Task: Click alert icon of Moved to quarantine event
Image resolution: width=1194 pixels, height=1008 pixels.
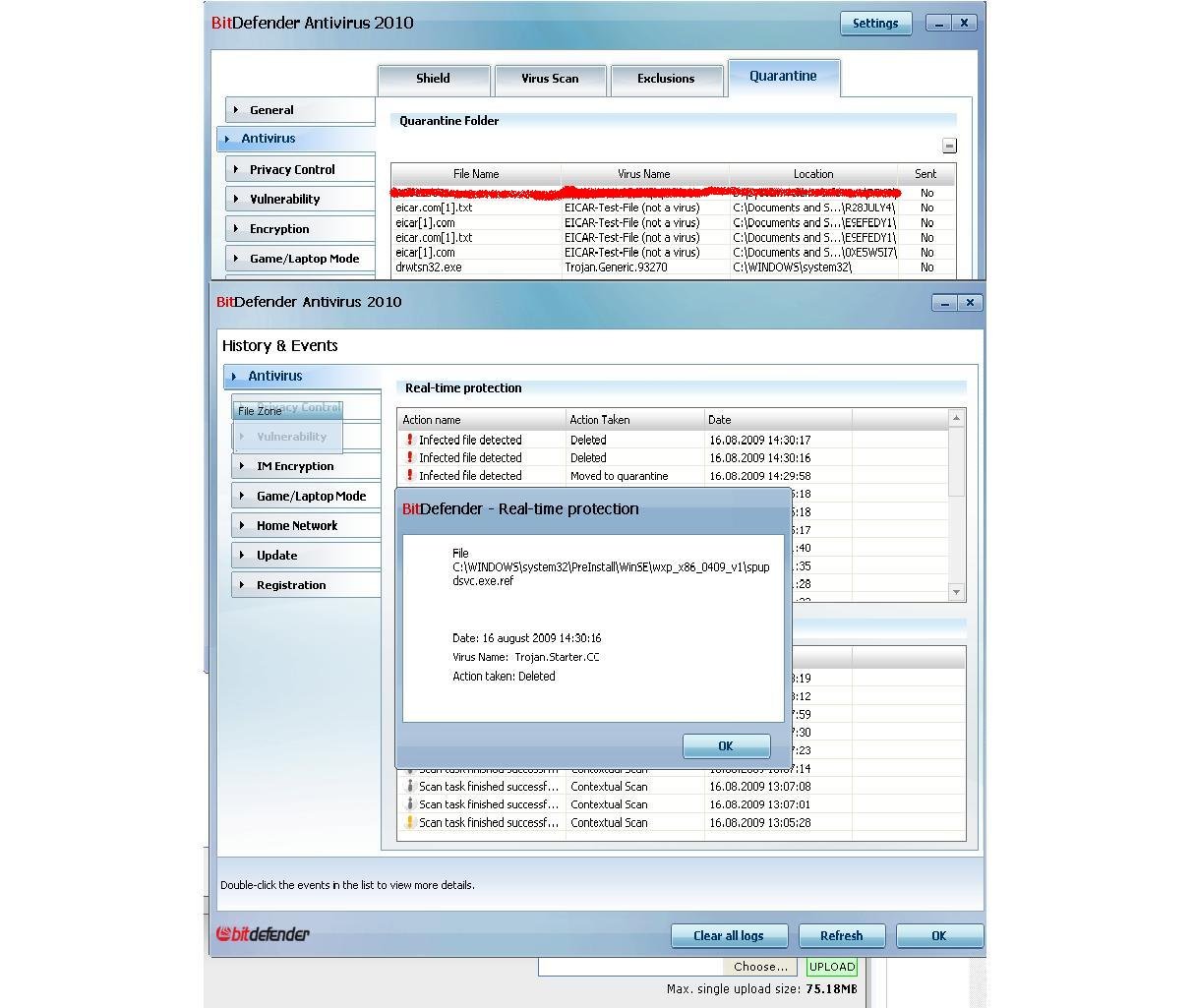Action: 409,476
